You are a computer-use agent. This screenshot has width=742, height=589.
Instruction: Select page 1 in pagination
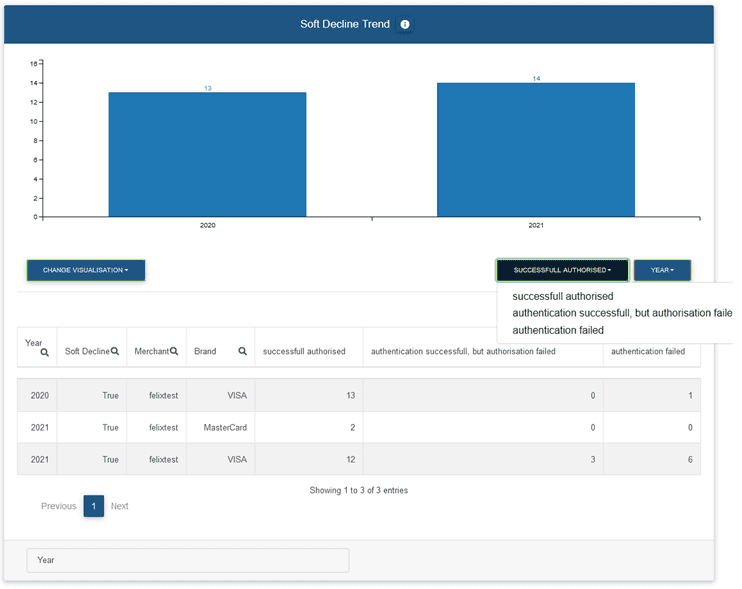coord(93,506)
